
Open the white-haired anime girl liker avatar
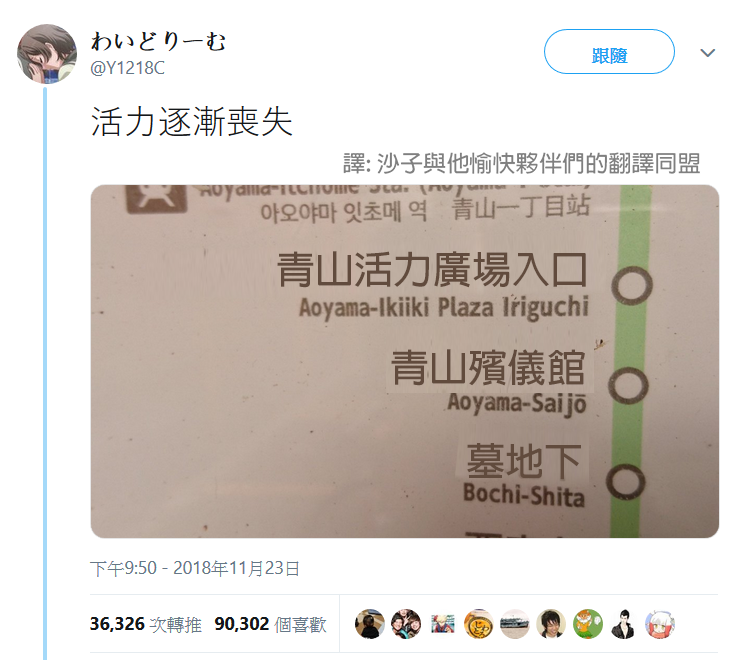(x=660, y=624)
